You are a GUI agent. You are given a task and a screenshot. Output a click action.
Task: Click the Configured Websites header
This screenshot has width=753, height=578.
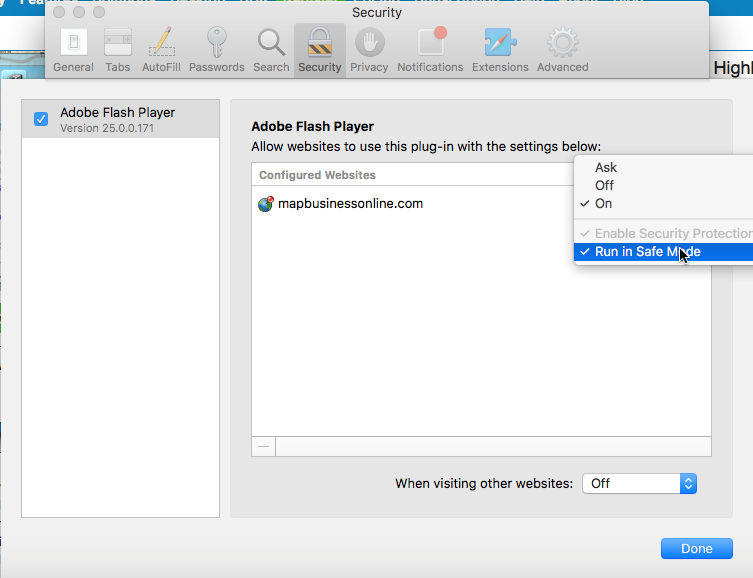pos(317,175)
